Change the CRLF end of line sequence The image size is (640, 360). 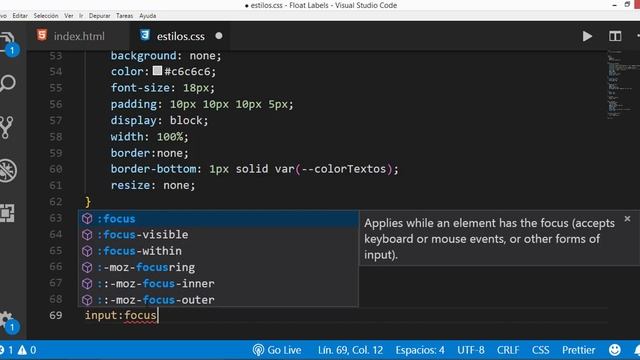point(508,350)
